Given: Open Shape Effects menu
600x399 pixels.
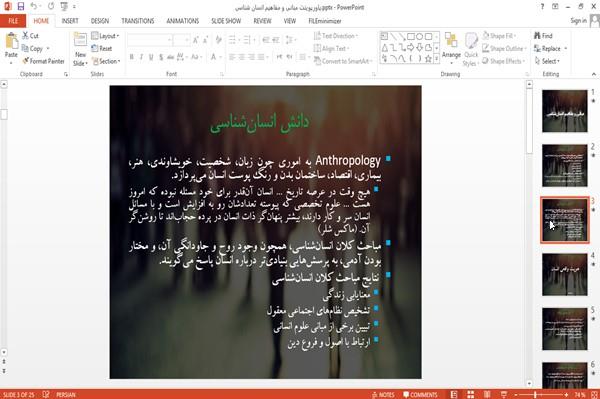Looking at the screenshot, I should [x=503, y=61].
